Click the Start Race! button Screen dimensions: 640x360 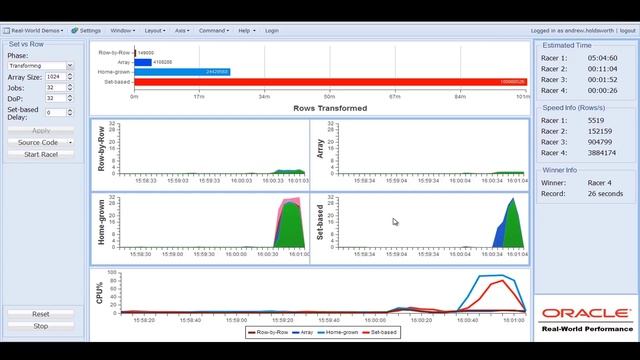(x=41, y=154)
